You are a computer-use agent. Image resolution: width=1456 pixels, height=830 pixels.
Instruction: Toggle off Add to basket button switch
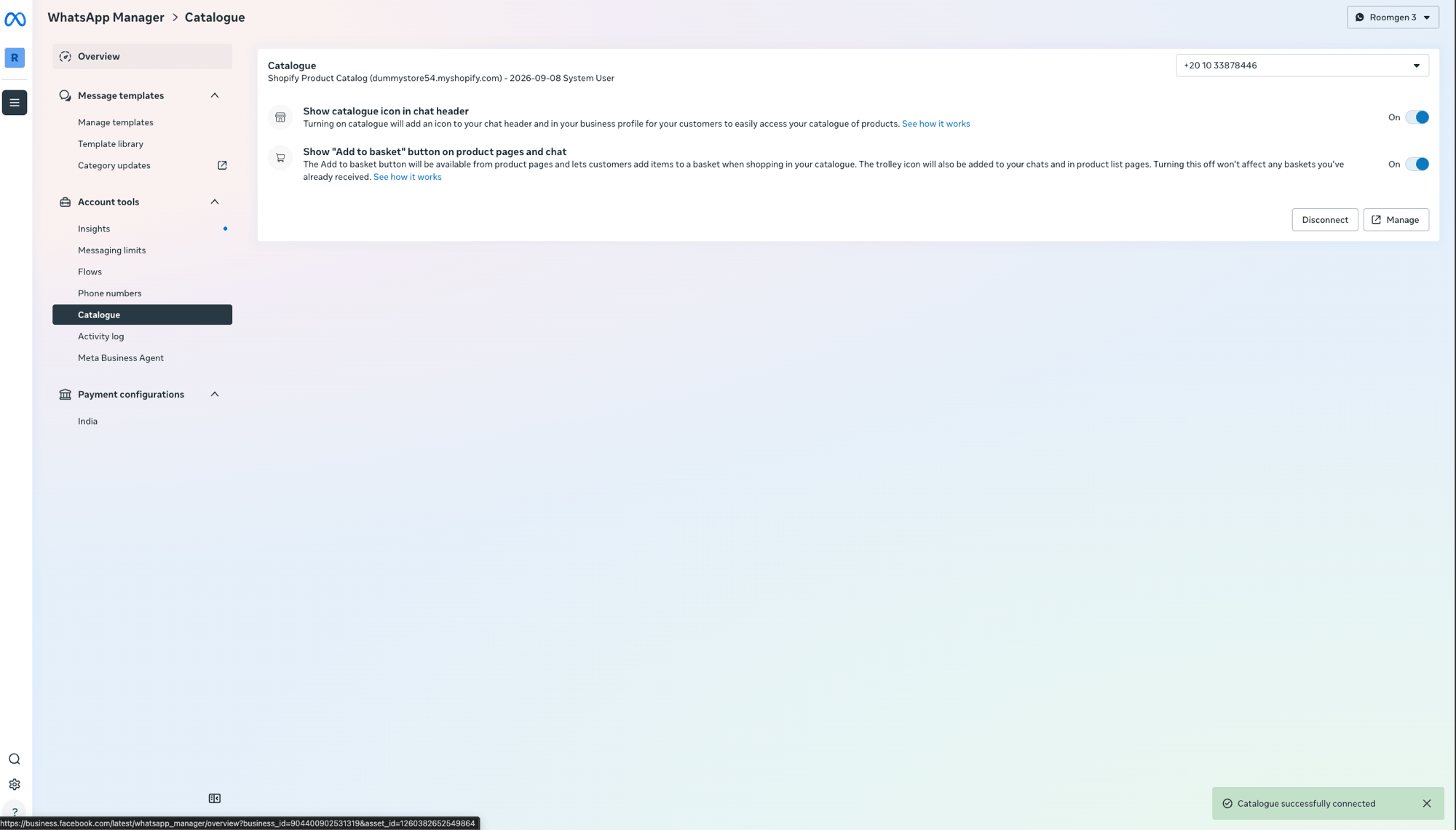1417,165
